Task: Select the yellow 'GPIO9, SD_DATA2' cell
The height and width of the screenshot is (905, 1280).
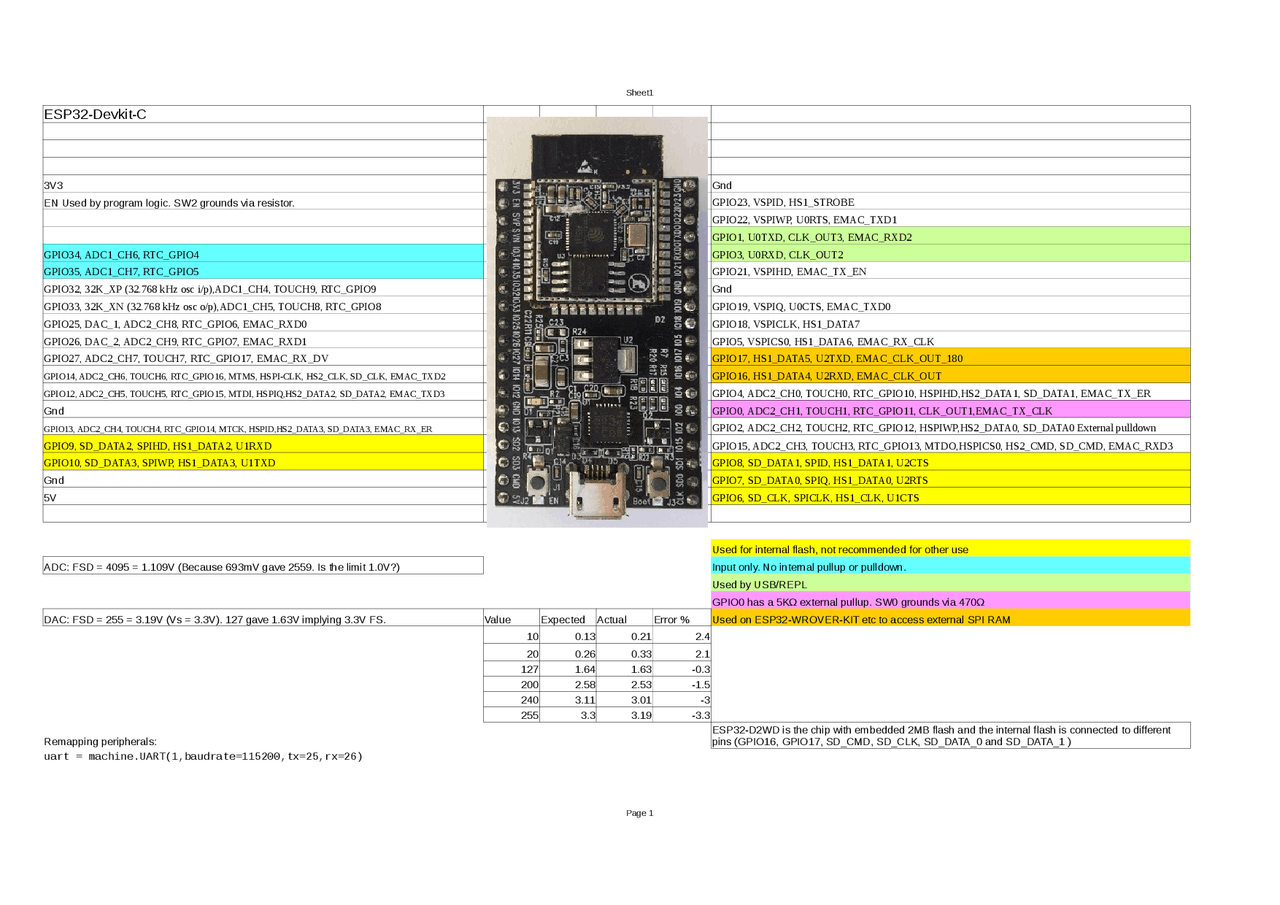Action: pos(263,445)
